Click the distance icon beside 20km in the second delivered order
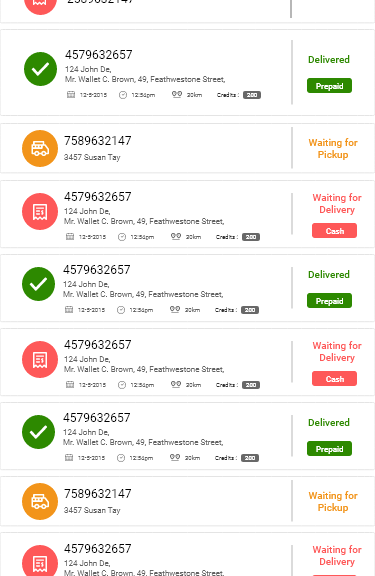 (175, 309)
